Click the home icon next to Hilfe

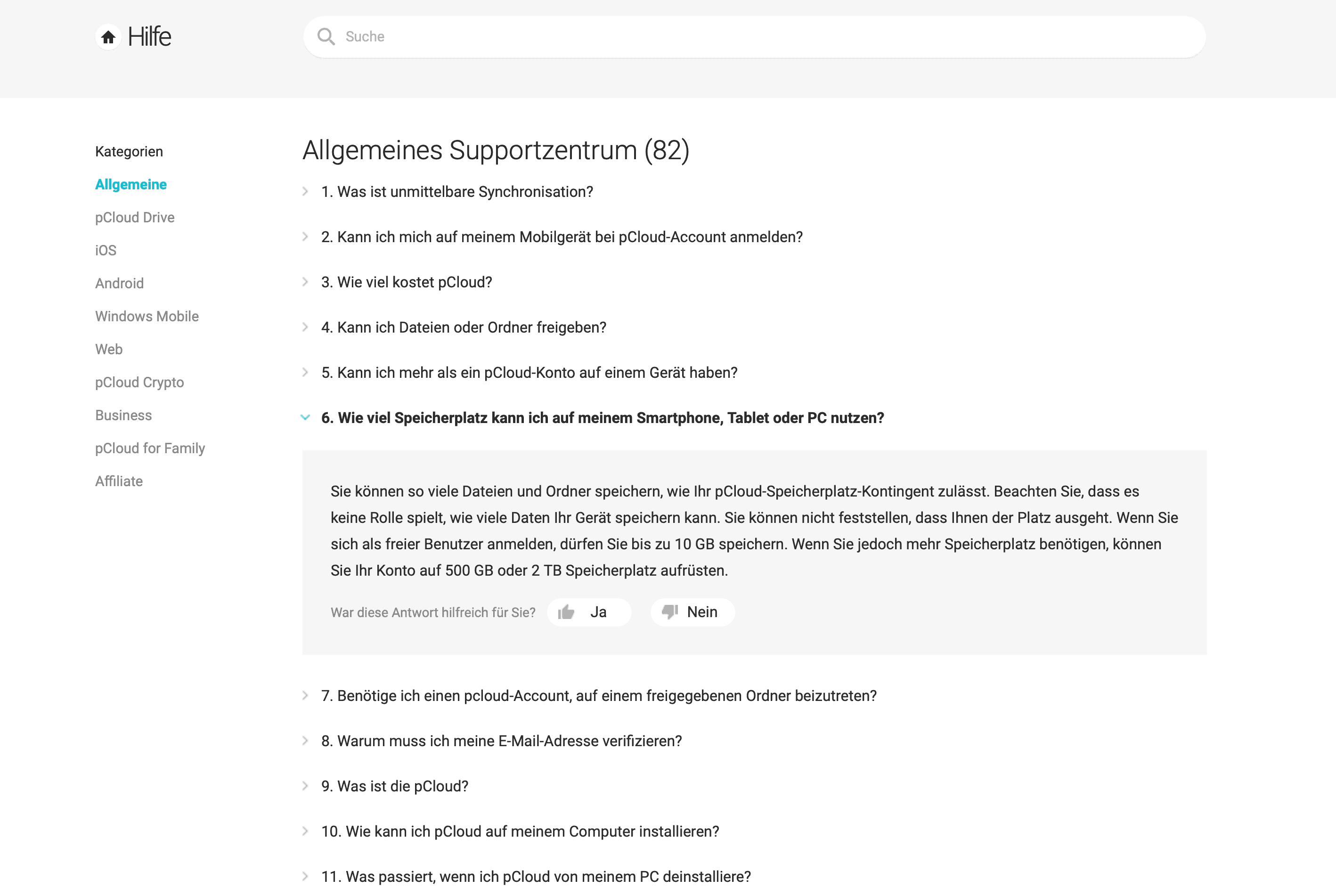[108, 37]
